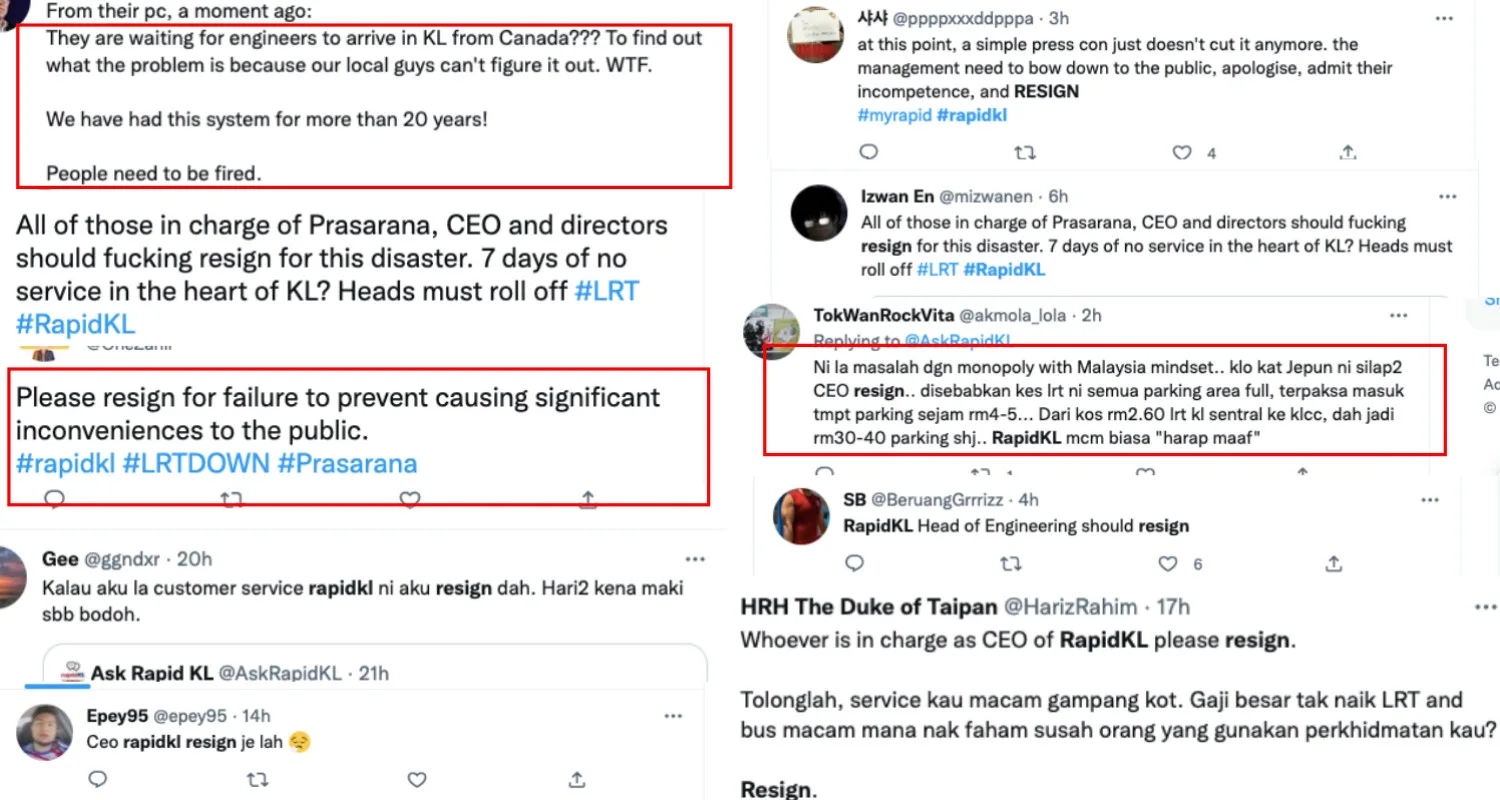Retweet the #myrapid press con tweet
Image resolution: width=1500 pixels, height=800 pixels.
[1025, 153]
